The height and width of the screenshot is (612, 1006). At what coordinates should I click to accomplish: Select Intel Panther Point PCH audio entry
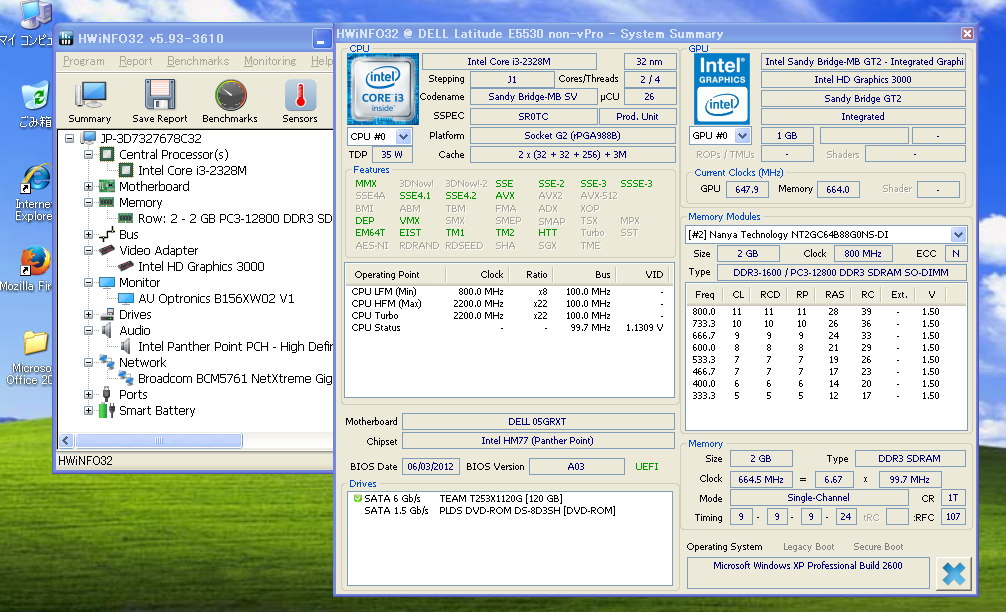pos(235,347)
